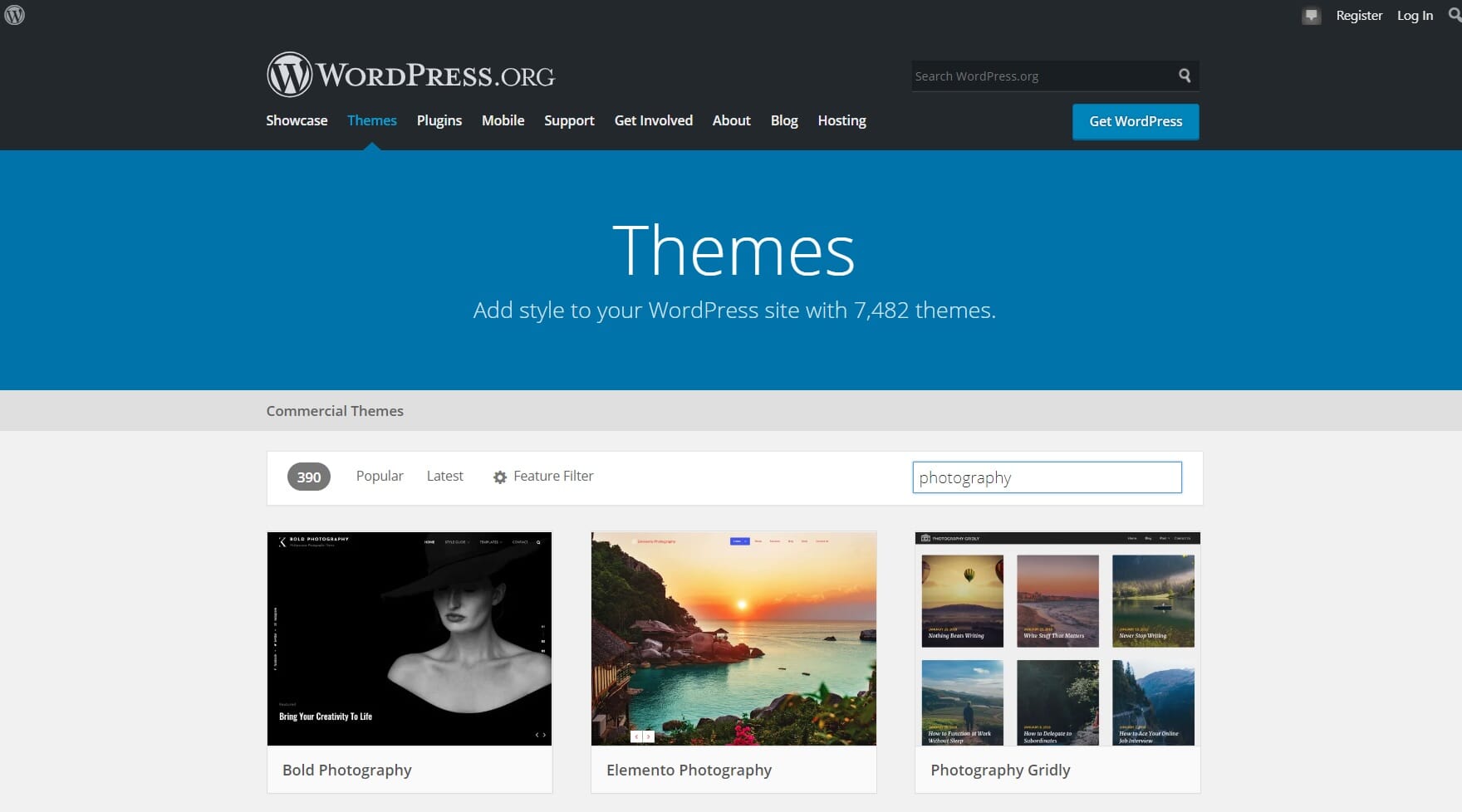Image resolution: width=1462 pixels, height=812 pixels.
Task: Expand the Feature Filter options
Action: pos(543,476)
